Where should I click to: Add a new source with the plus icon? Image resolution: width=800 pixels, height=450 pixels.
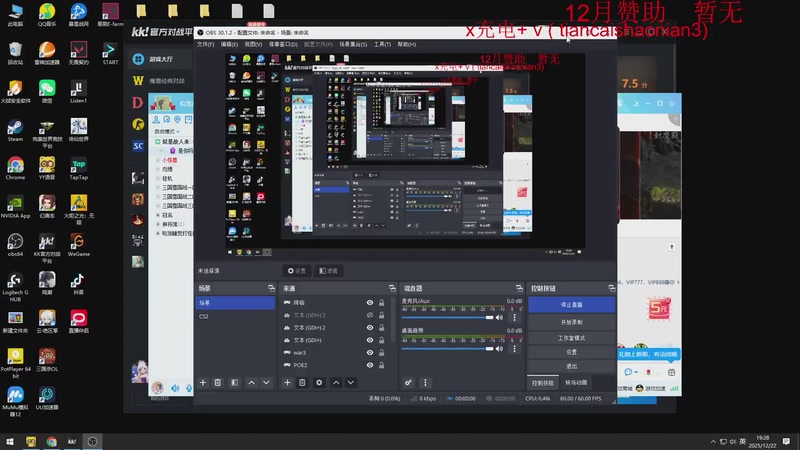point(287,382)
